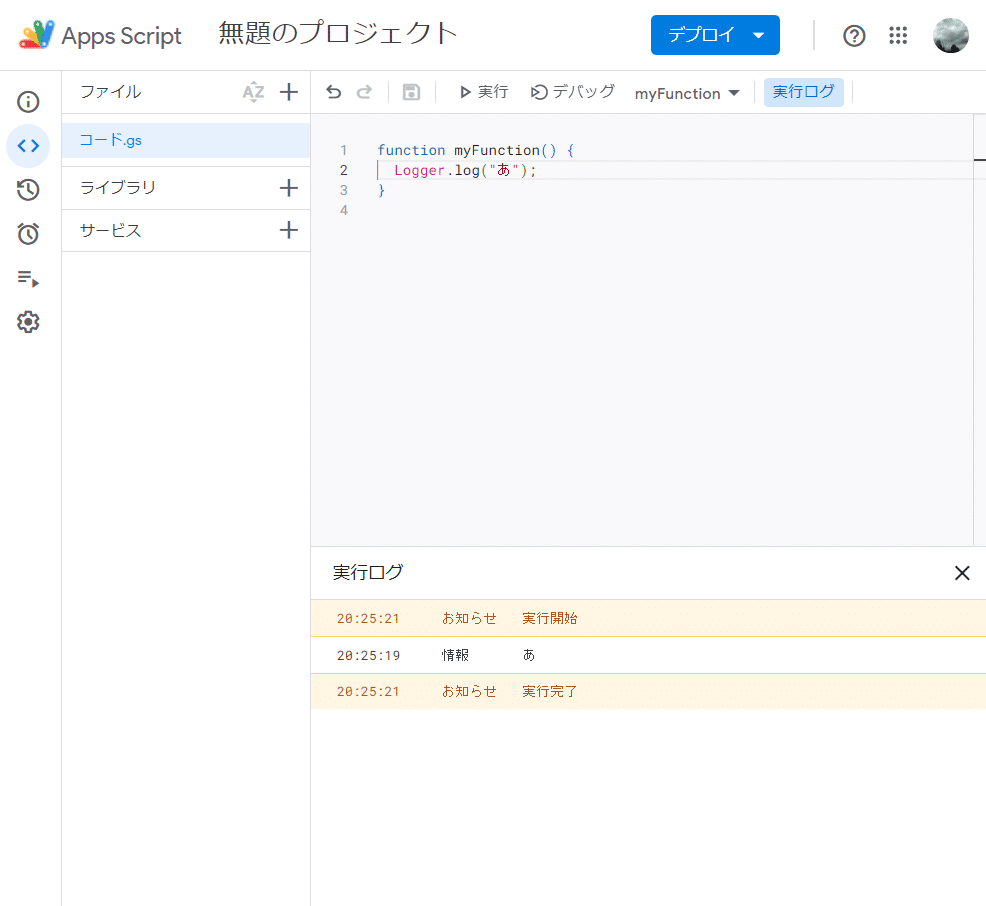Viewport: 986px width, 906px height.
Task: Open the triggers alarm clock icon
Action: pos(28,234)
